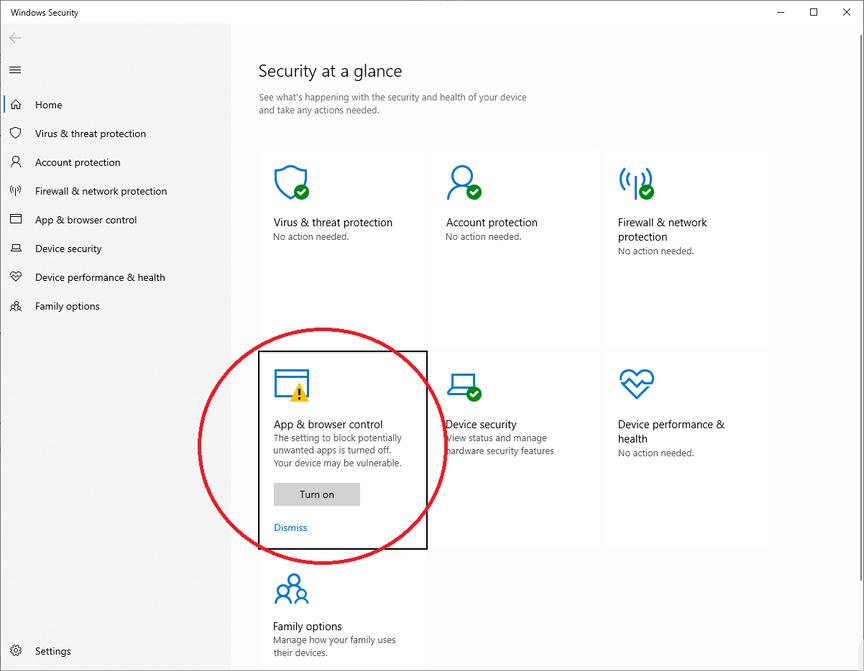
Task: Open the Device performance & health heart icon
Action: [636, 383]
